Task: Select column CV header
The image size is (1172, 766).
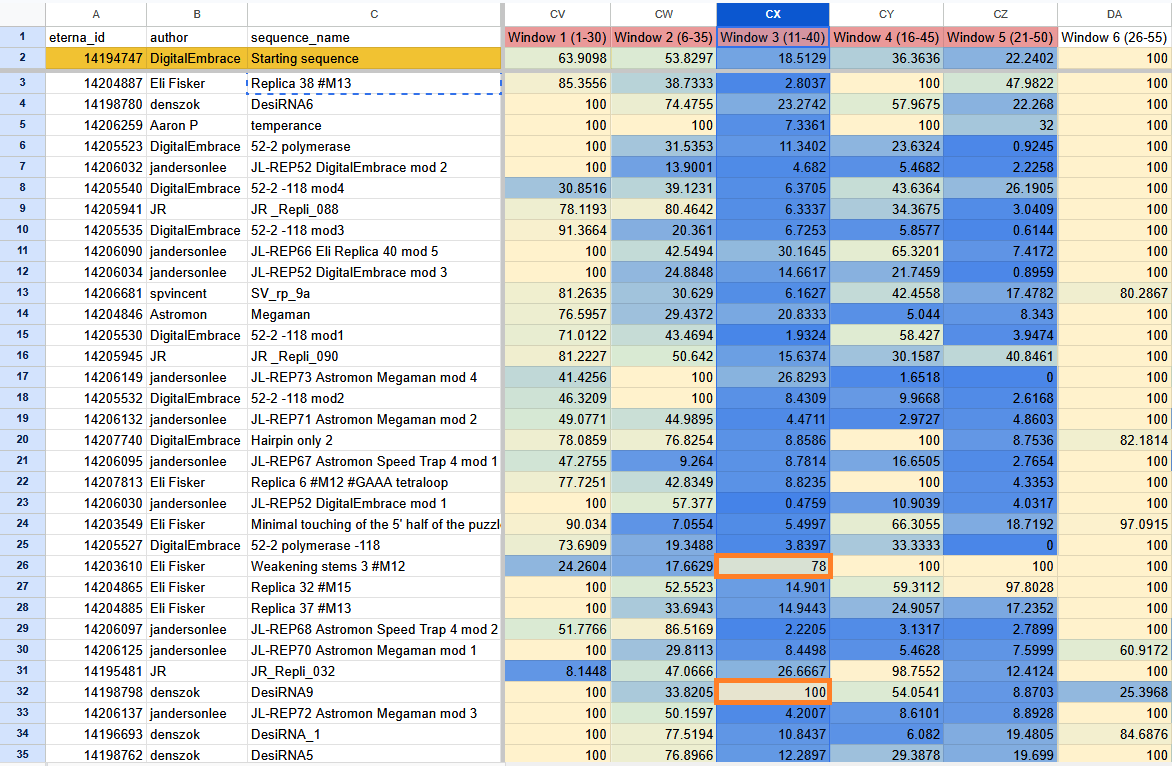Action: pos(558,14)
